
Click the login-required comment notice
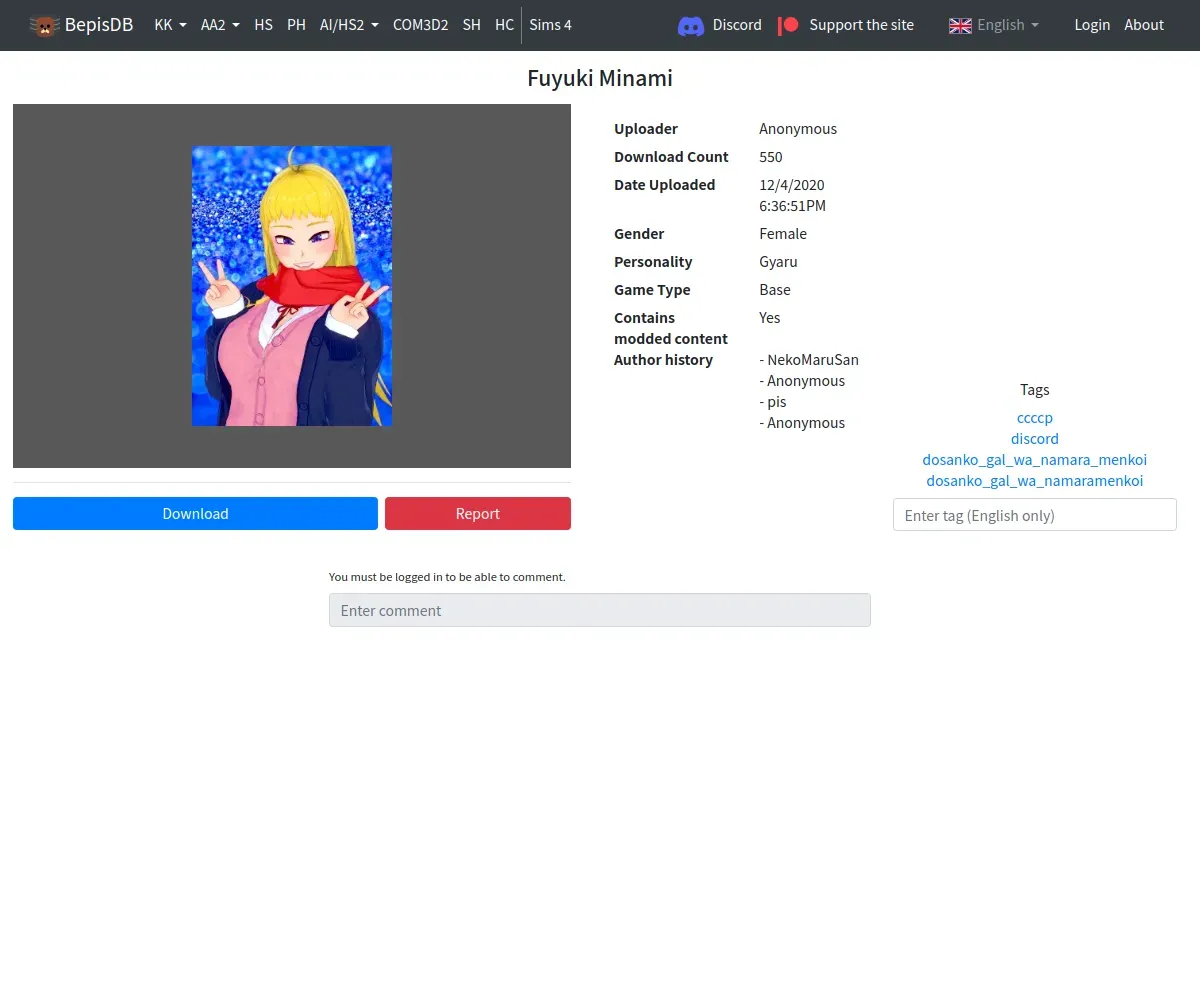point(447,577)
